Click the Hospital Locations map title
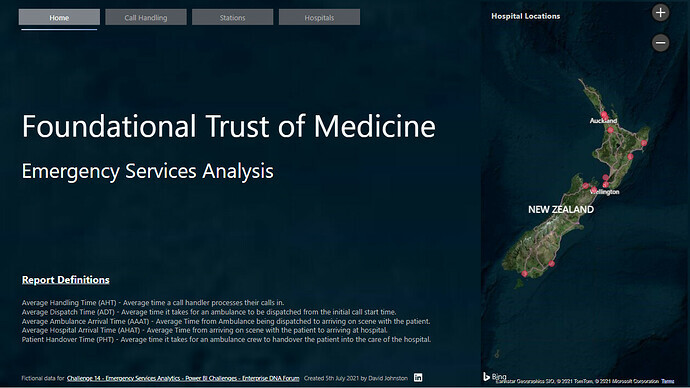 [x=525, y=16]
